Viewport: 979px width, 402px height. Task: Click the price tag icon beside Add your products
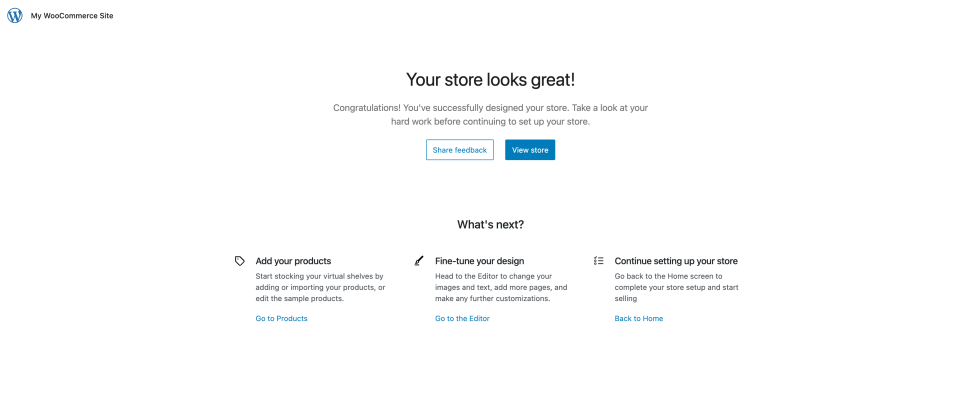click(x=240, y=261)
